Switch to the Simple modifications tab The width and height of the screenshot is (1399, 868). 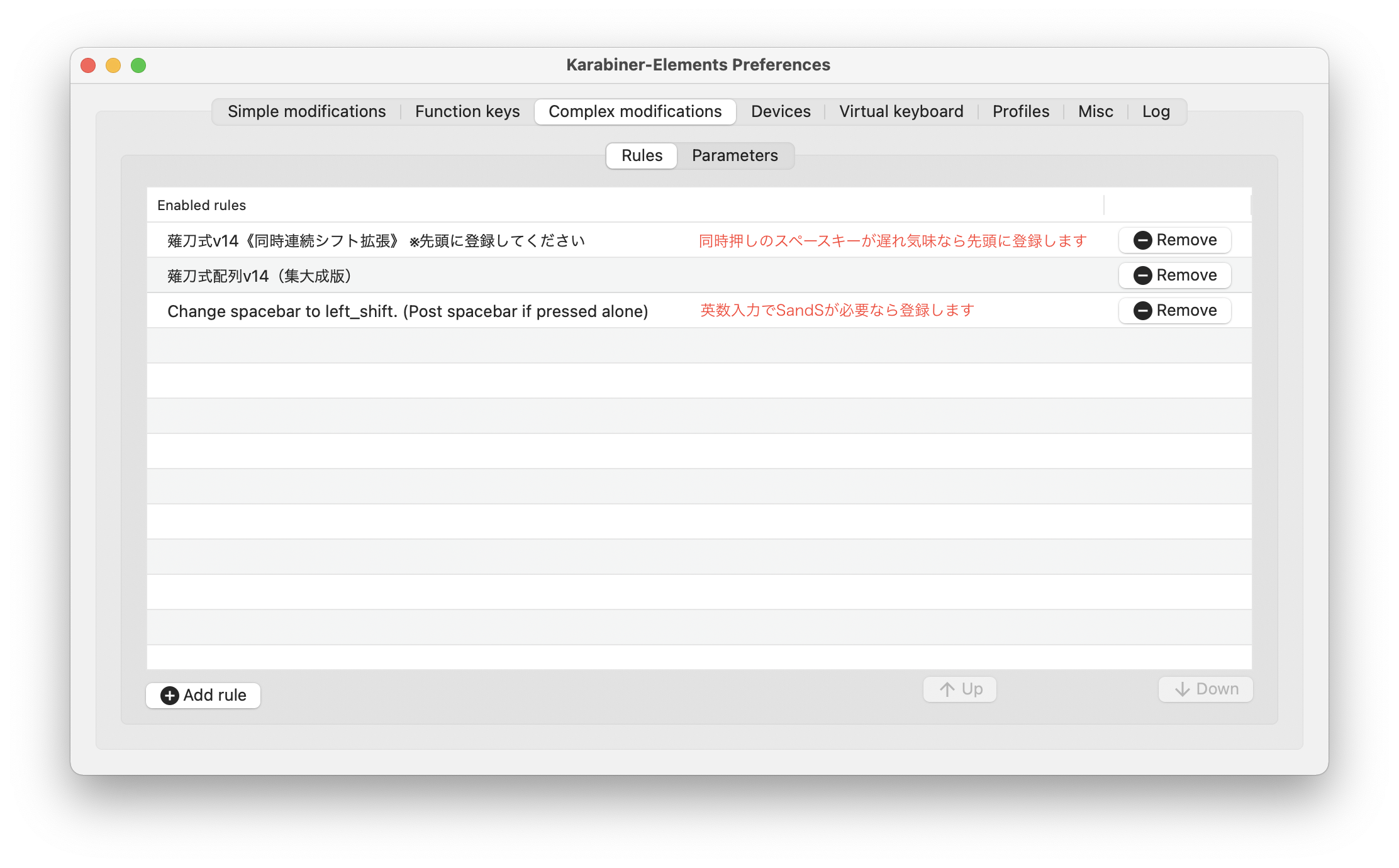pos(306,111)
